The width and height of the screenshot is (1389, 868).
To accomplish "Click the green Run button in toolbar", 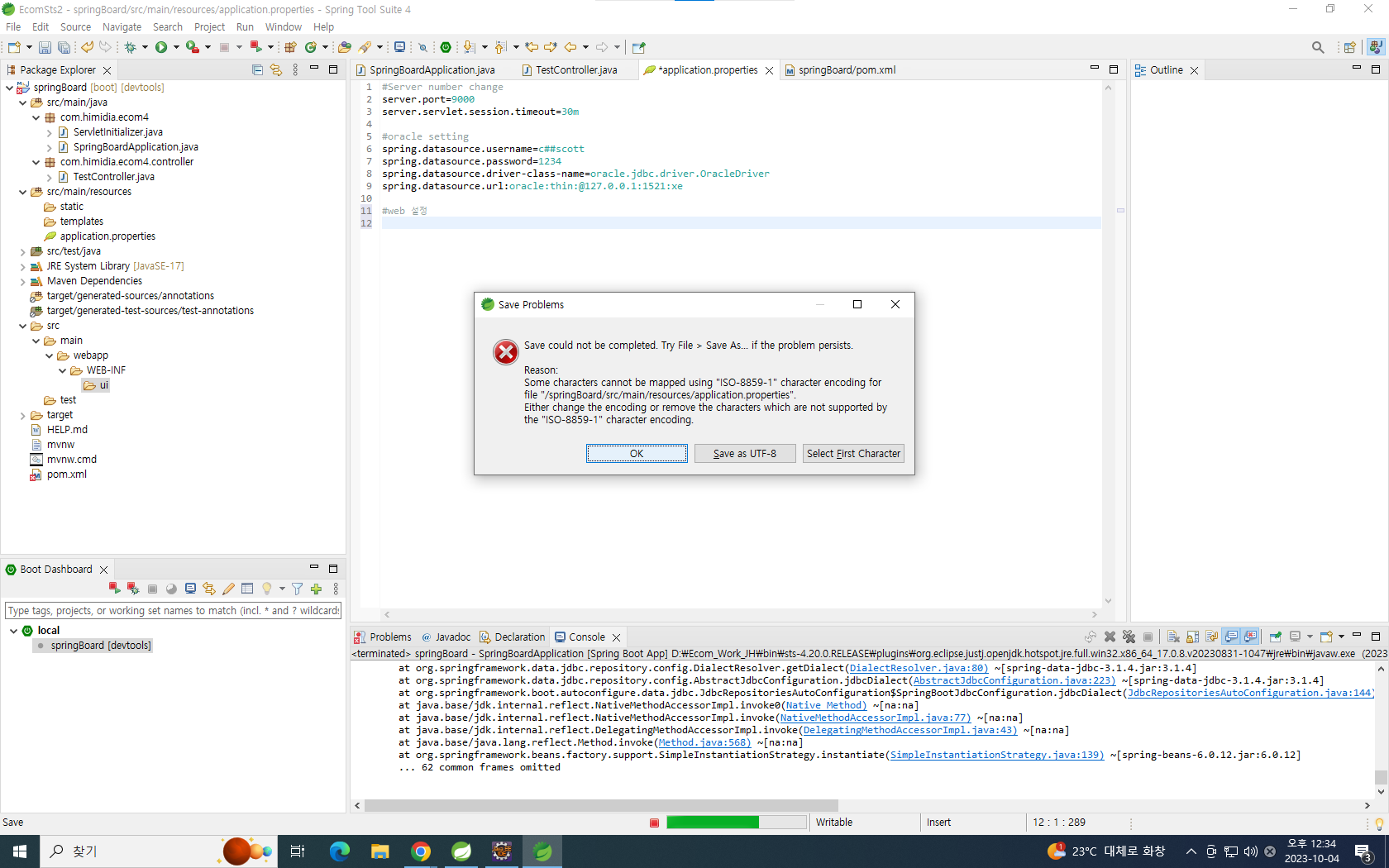I will pyautogui.click(x=161, y=48).
